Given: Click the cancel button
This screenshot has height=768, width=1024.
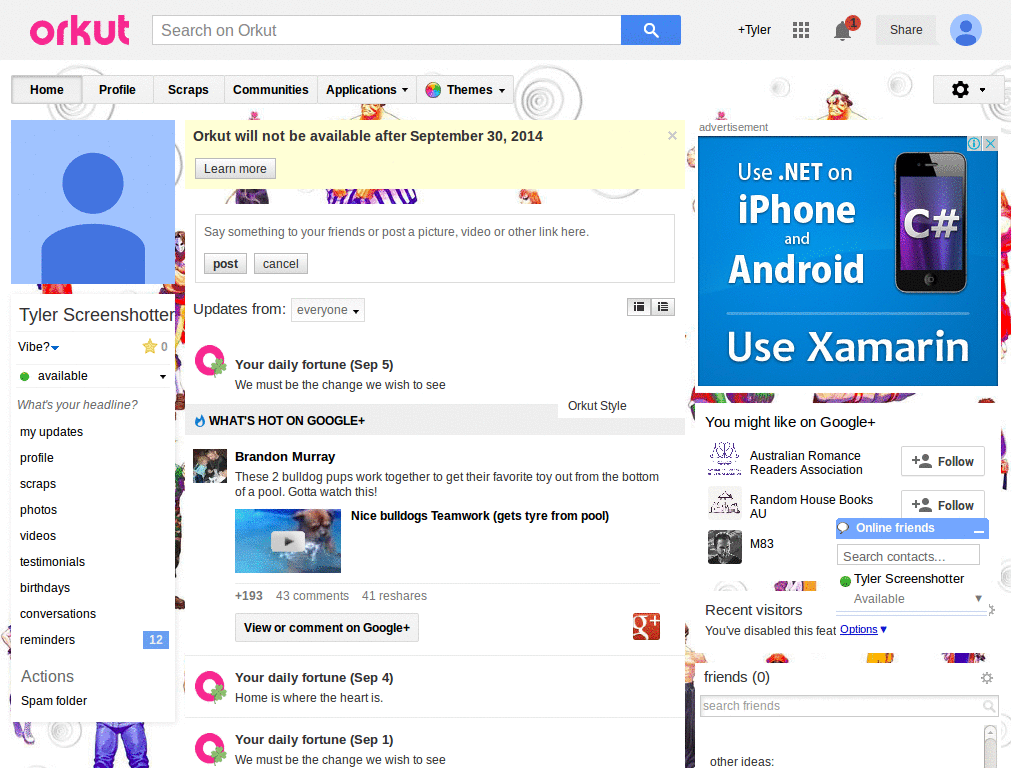Looking at the screenshot, I should 281,264.
